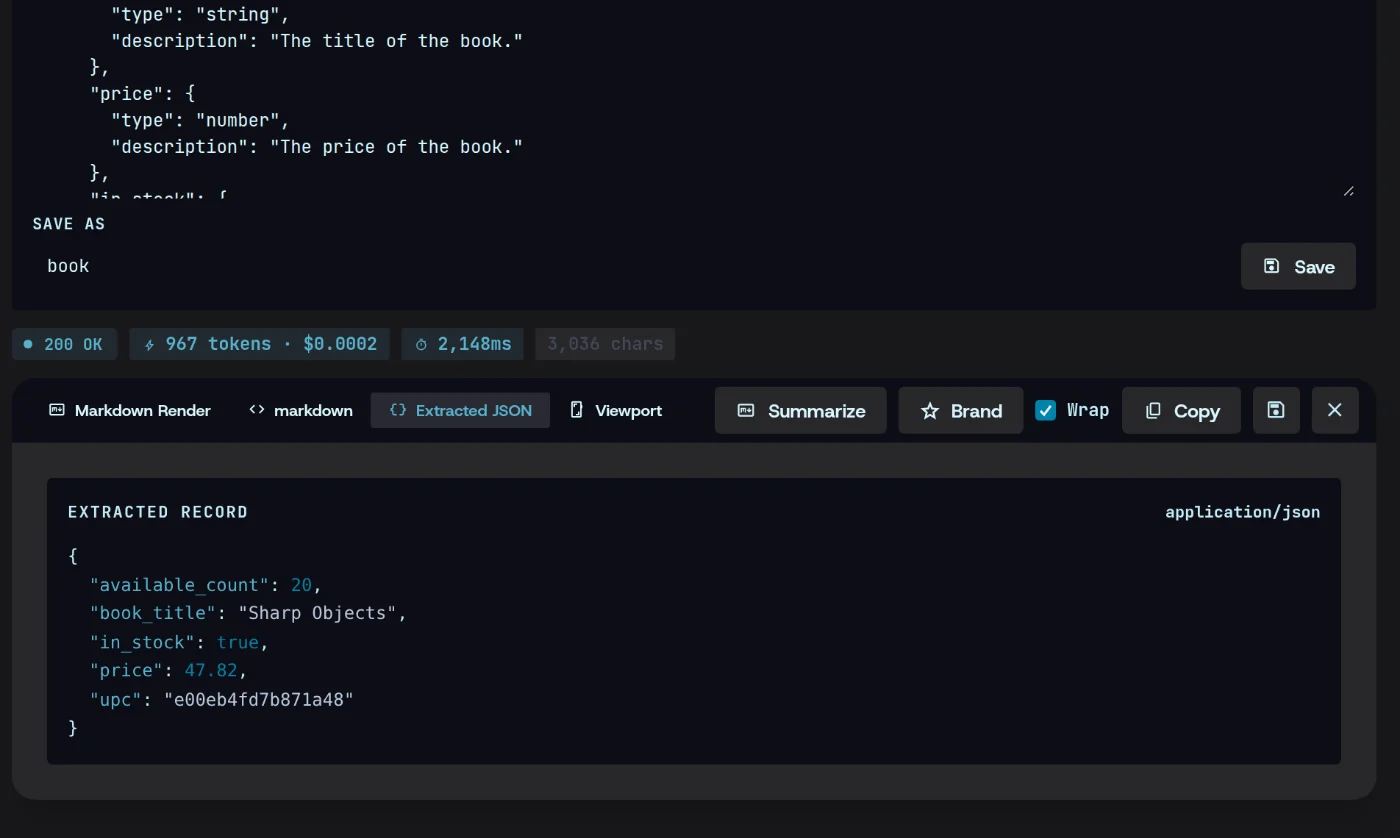Click the Save button next to book
1400x838 pixels.
pyautogui.click(x=1298, y=266)
